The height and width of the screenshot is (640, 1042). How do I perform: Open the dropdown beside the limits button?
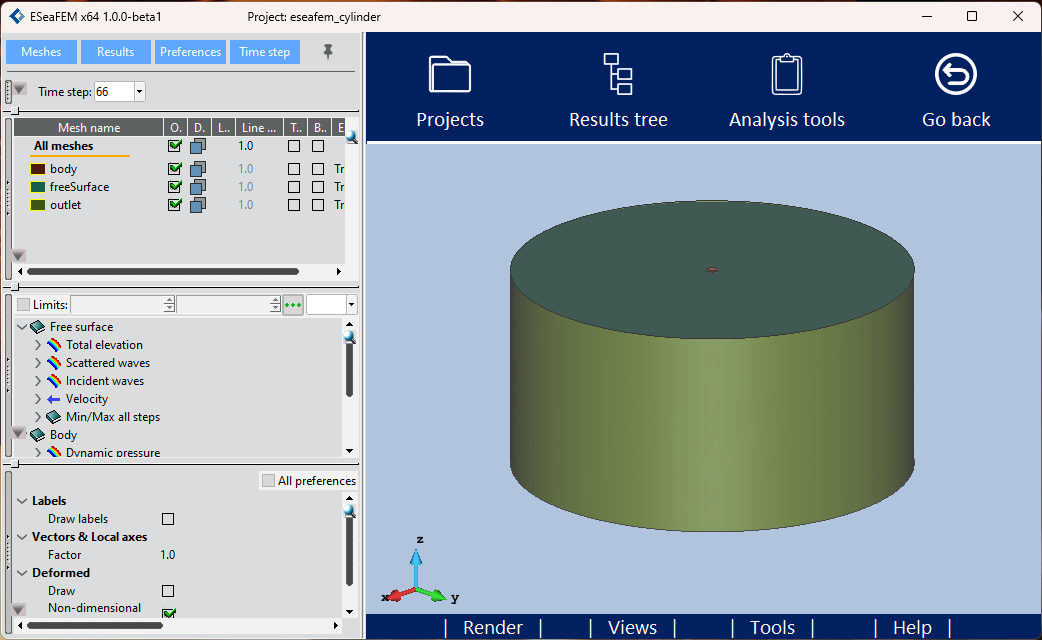coord(352,305)
